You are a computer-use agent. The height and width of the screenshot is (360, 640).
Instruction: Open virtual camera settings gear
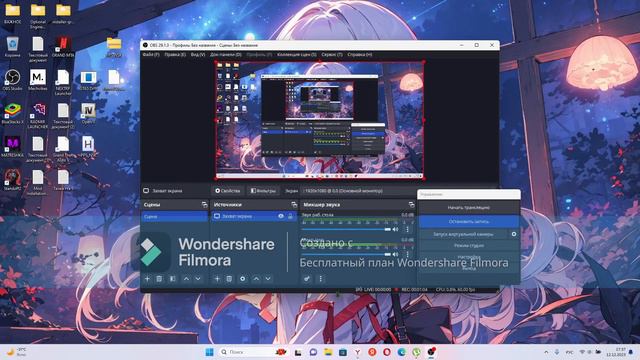(x=514, y=234)
